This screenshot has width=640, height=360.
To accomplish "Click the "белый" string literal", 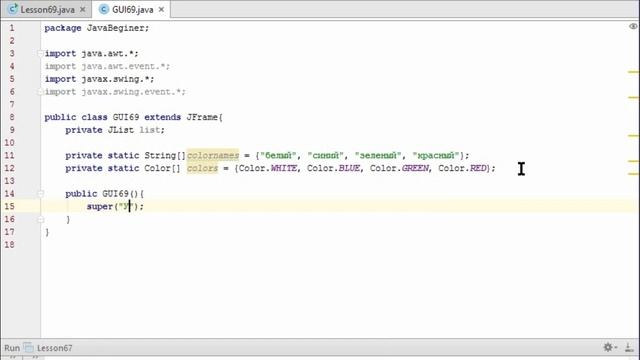I will 278,156.
